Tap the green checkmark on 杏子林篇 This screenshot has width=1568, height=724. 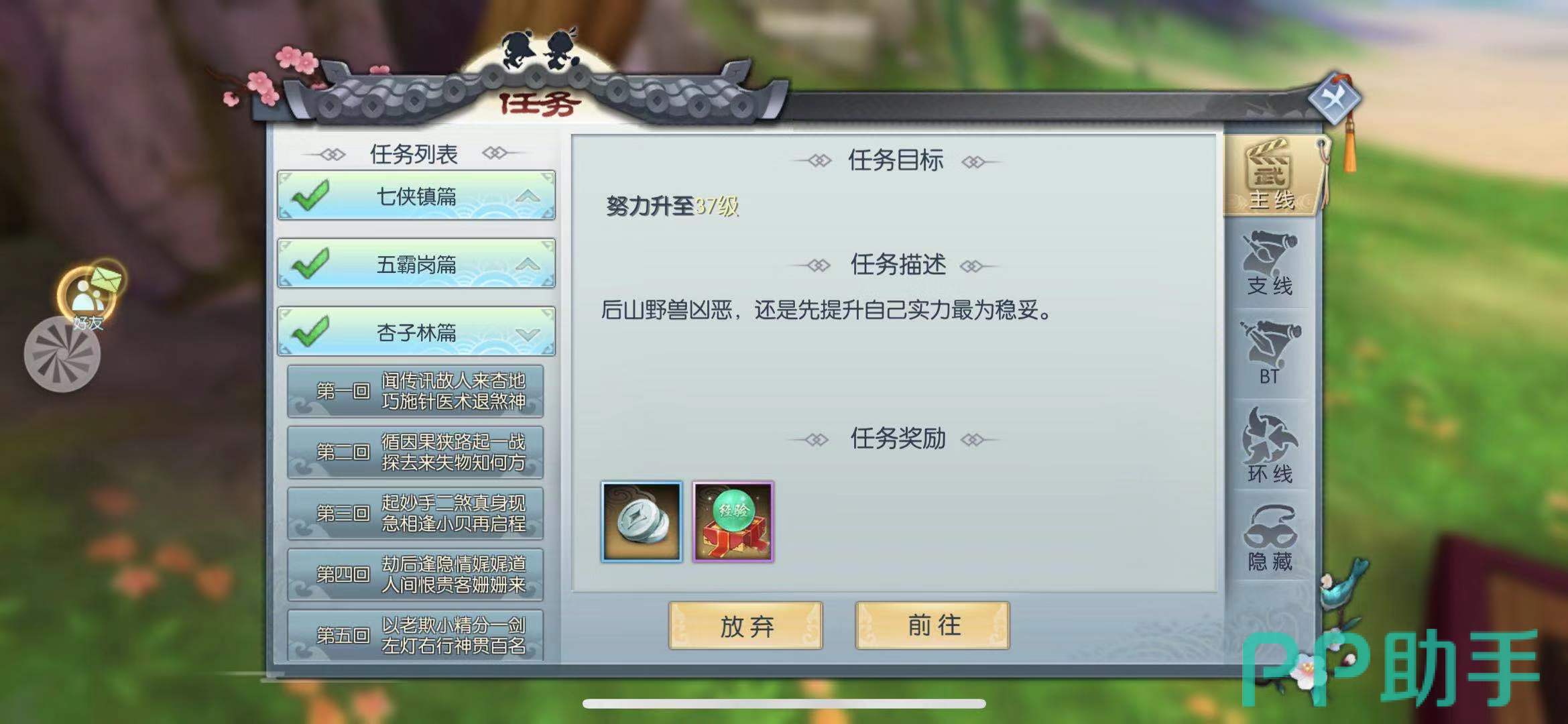tap(310, 332)
